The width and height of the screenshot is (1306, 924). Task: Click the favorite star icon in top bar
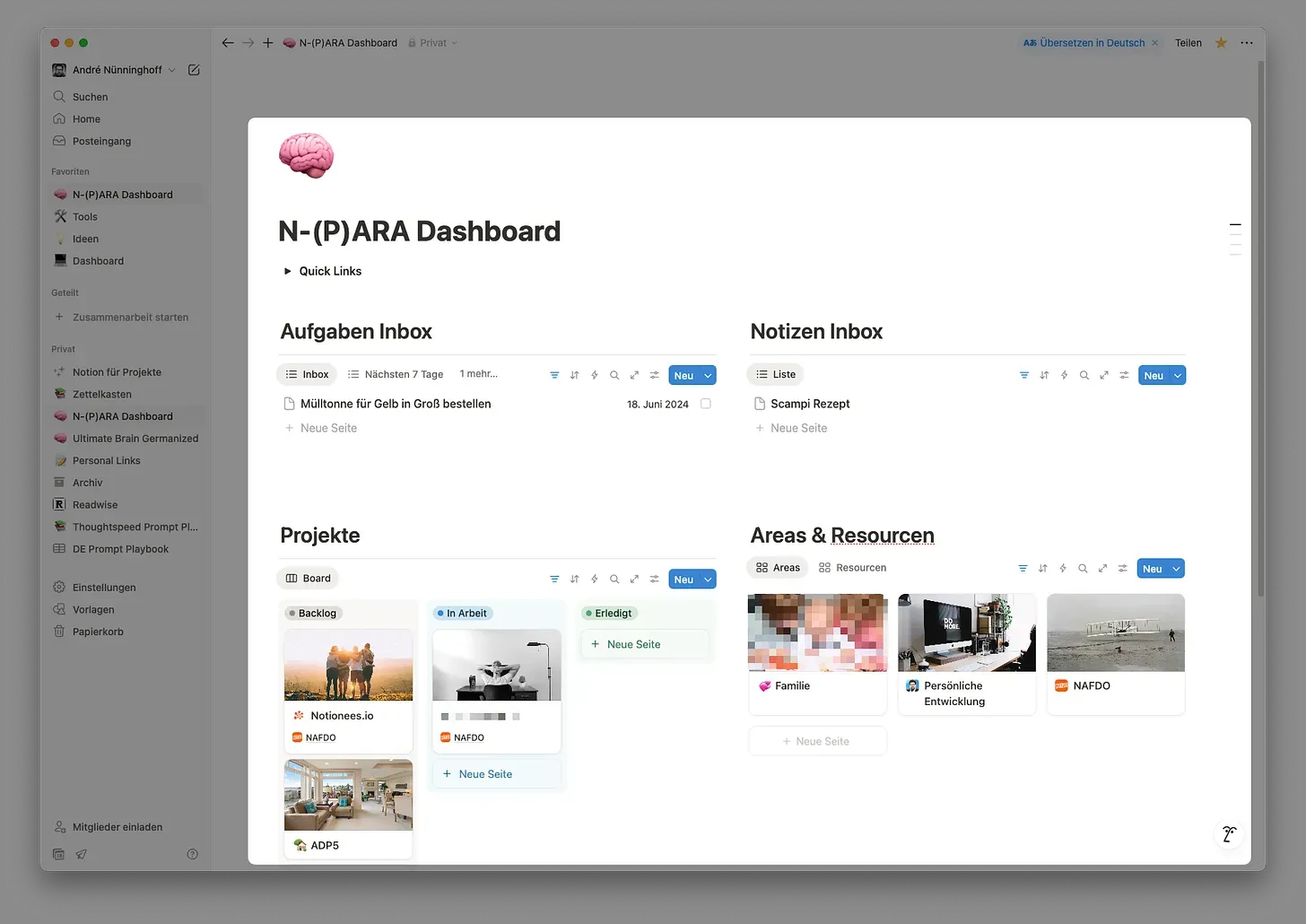(1221, 43)
